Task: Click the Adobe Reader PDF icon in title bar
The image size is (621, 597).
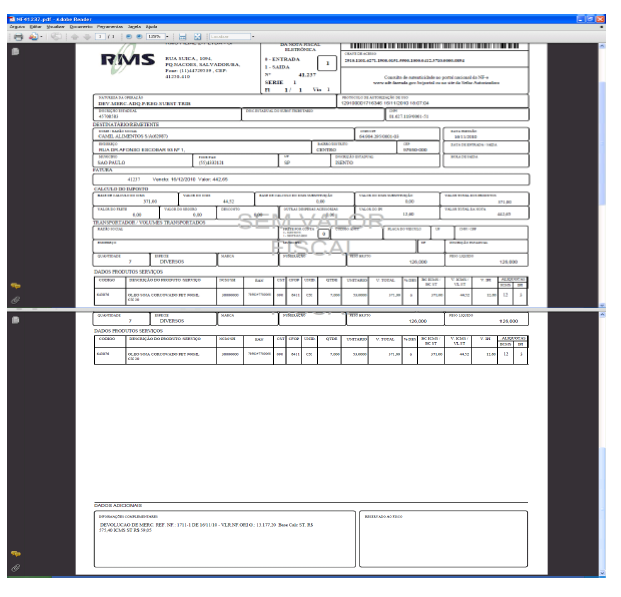Action: click(11, 19)
